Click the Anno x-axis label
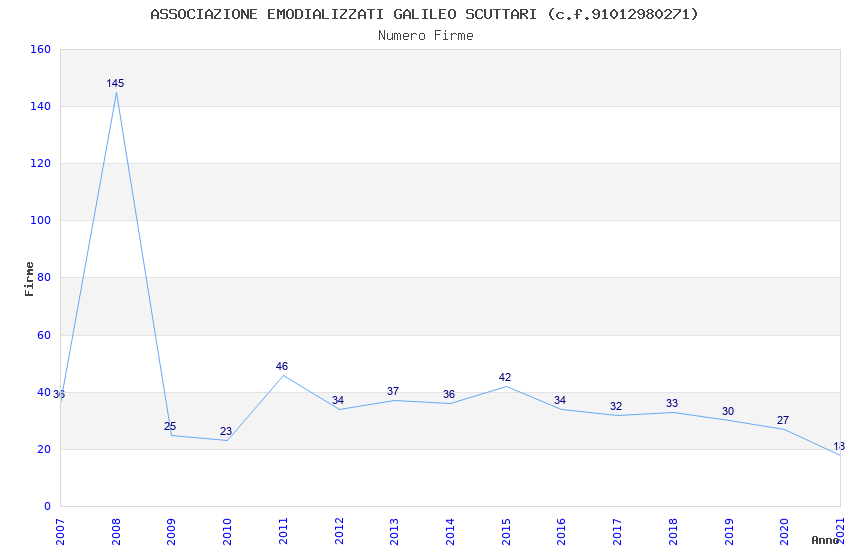 pyautogui.click(x=825, y=540)
